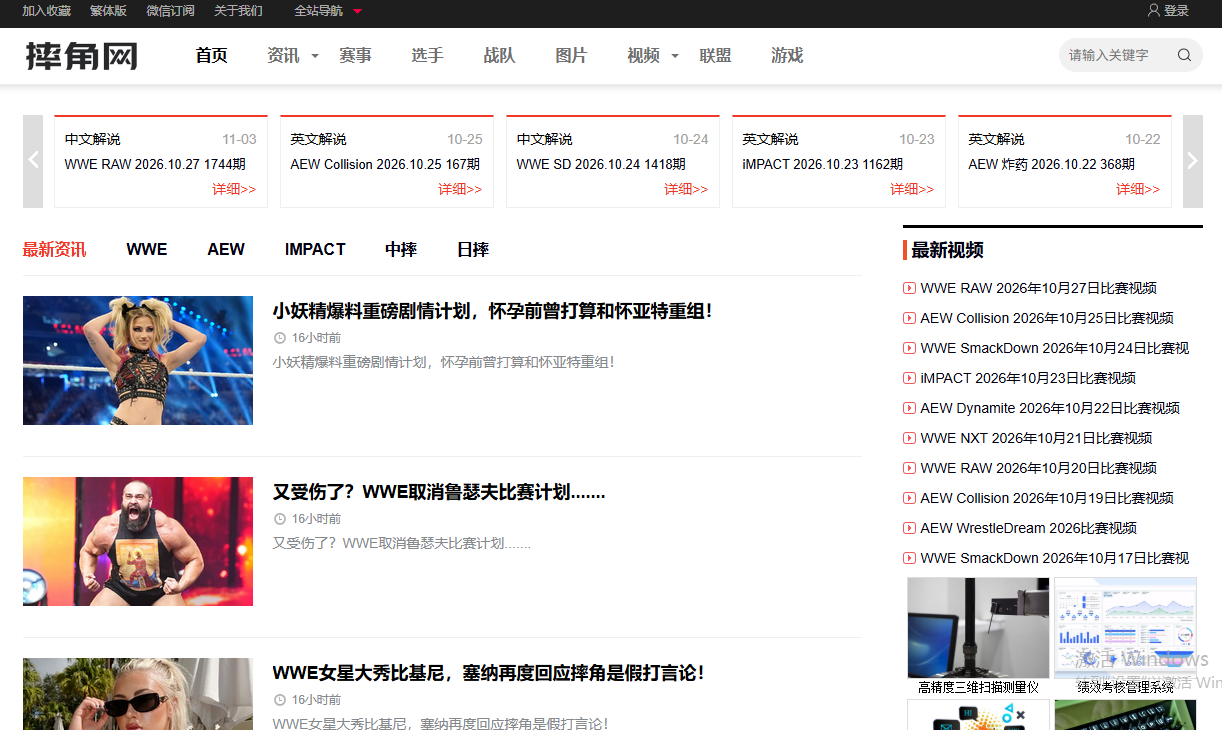Click play icon beside AEW Collision 10月19日 video

[909, 498]
